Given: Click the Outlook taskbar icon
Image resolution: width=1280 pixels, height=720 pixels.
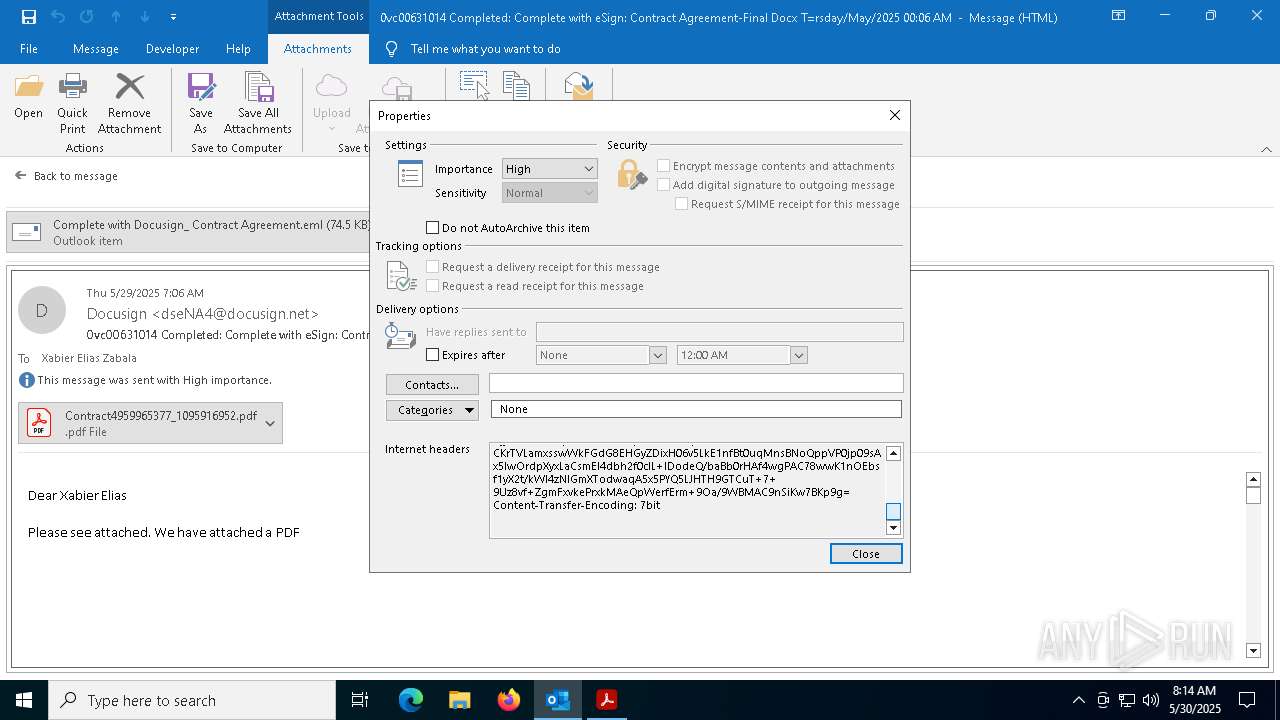Looking at the screenshot, I should click(x=557, y=700).
